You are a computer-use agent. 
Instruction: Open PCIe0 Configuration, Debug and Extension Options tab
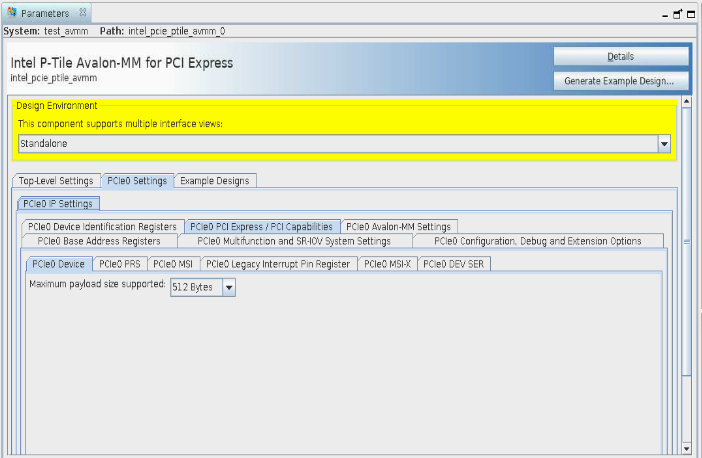538,241
